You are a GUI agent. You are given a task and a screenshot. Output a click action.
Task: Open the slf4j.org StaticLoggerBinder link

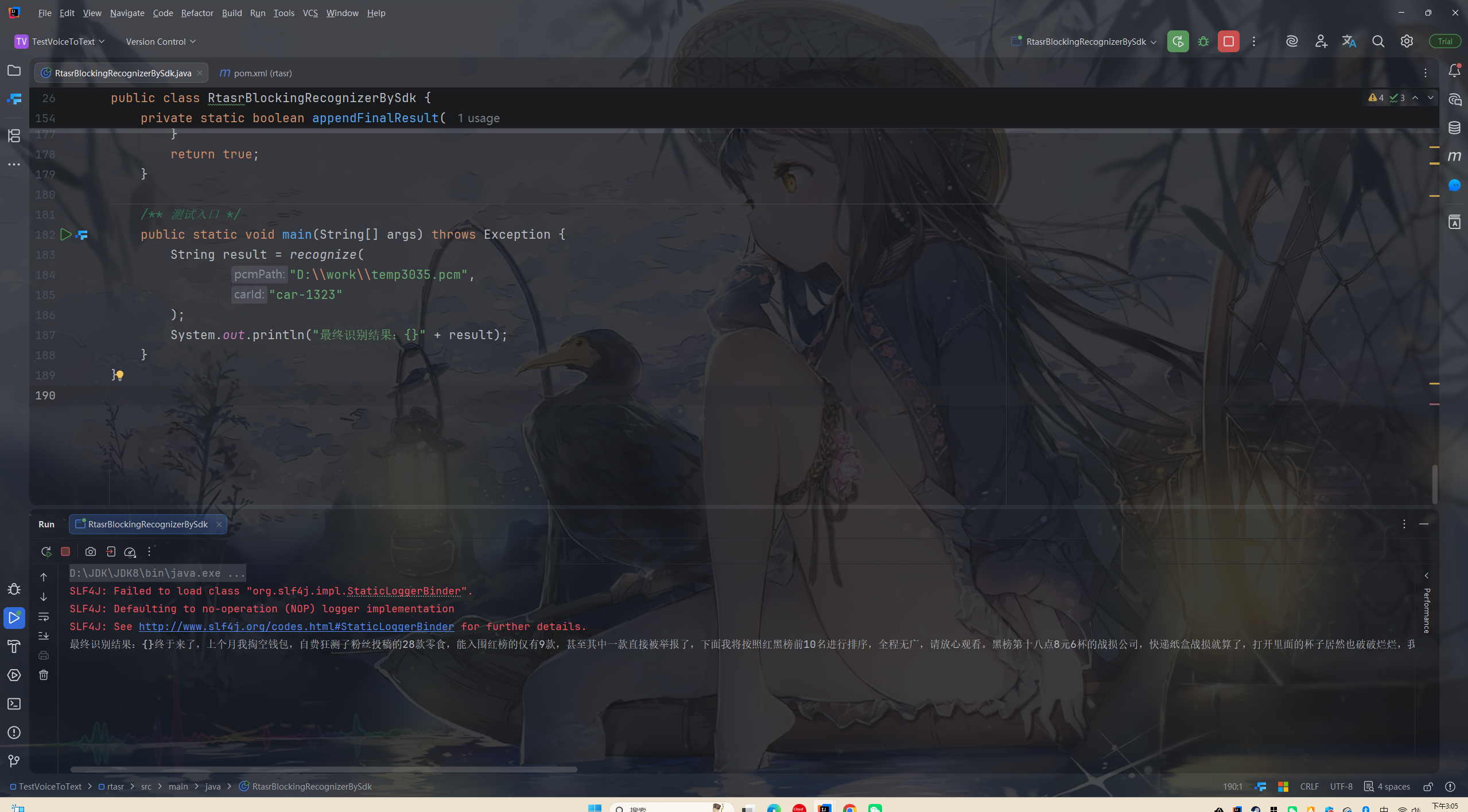[x=296, y=627]
